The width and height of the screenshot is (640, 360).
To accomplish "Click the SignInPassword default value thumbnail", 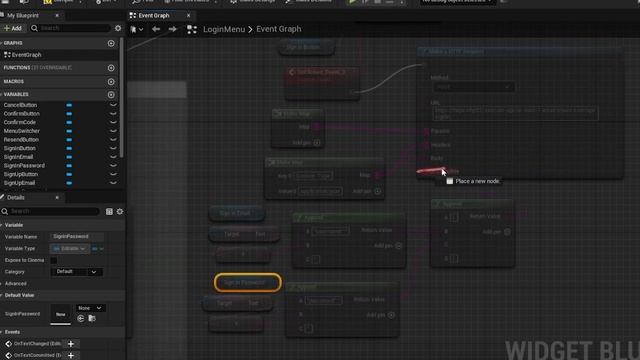I will [x=60, y=314].
